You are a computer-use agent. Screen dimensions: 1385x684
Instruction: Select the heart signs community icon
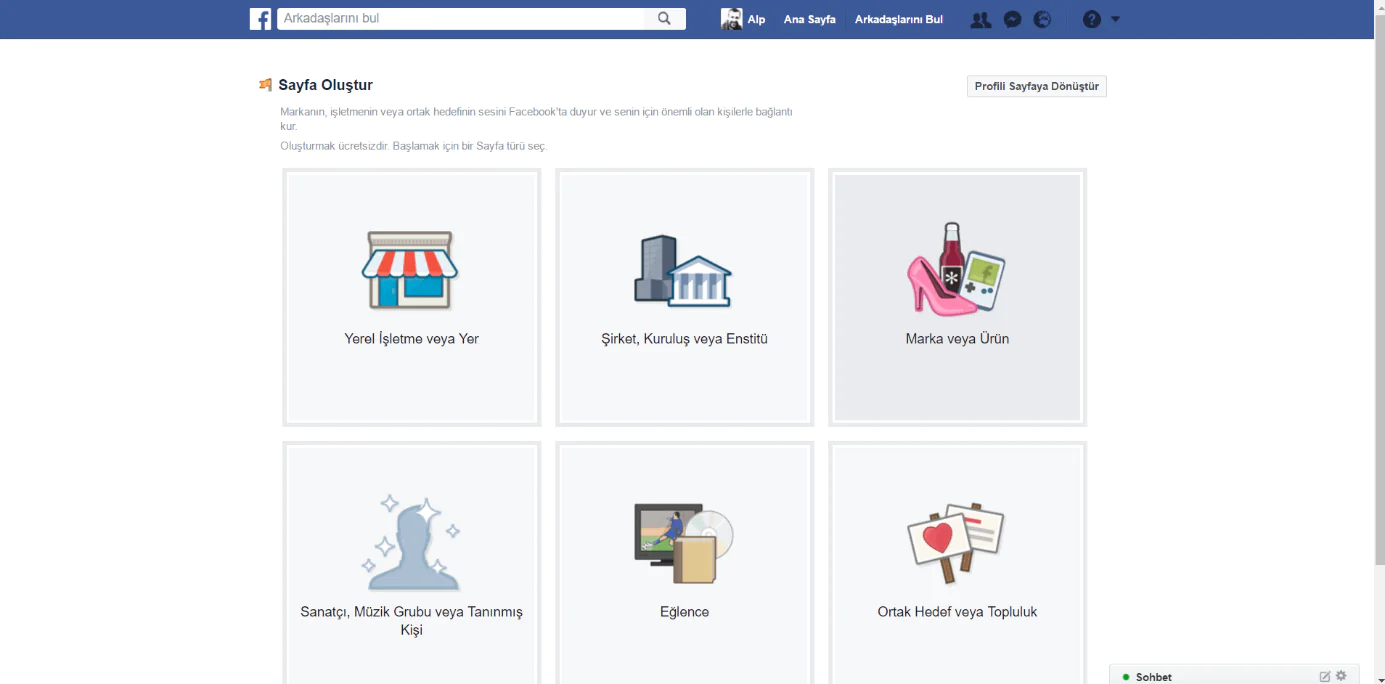tap(956, 541)
